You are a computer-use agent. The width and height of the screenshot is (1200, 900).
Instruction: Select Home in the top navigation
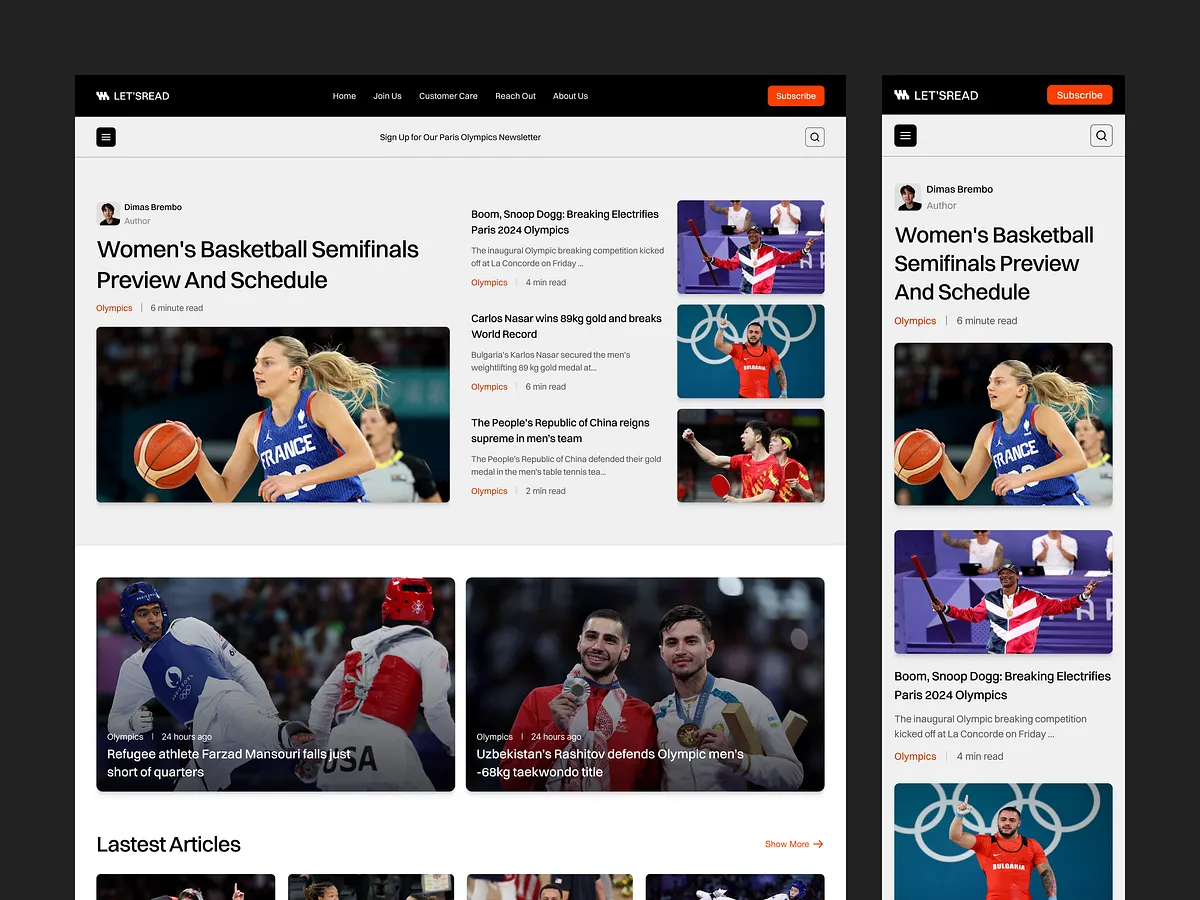pos(344,96)
